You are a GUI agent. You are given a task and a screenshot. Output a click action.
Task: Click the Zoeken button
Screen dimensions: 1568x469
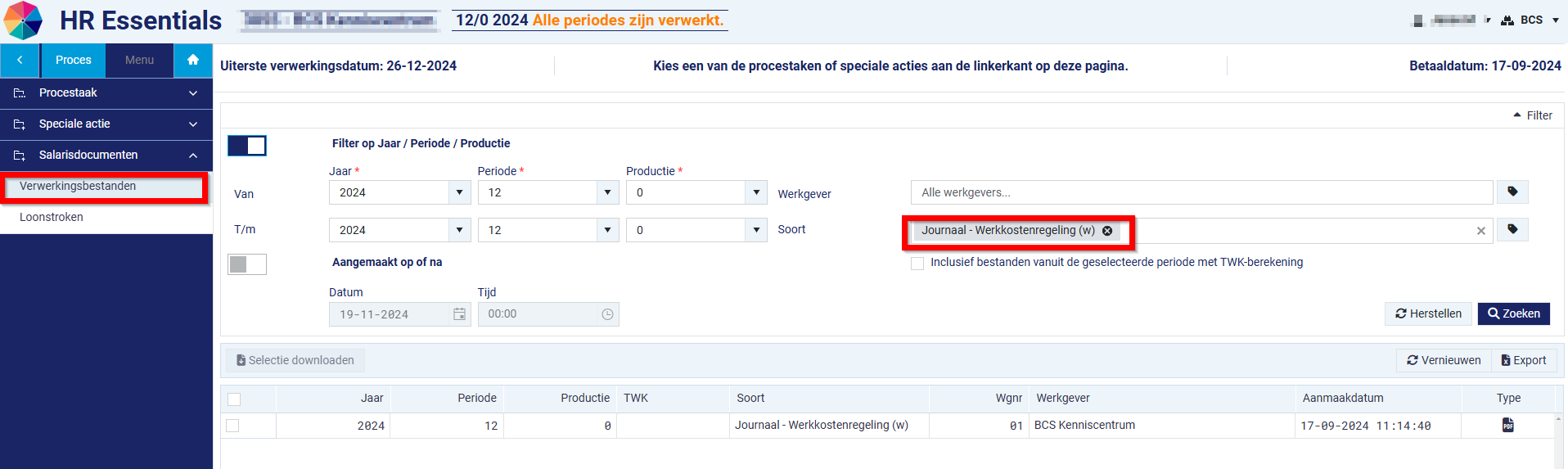click(1514, 313)
